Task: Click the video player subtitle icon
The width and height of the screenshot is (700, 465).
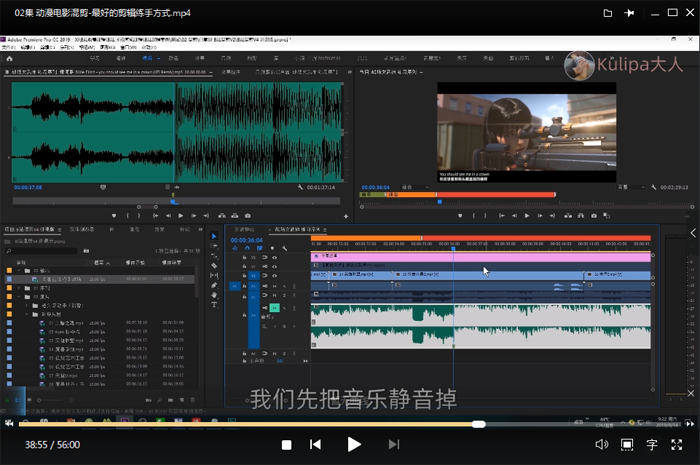Action: 652,444
